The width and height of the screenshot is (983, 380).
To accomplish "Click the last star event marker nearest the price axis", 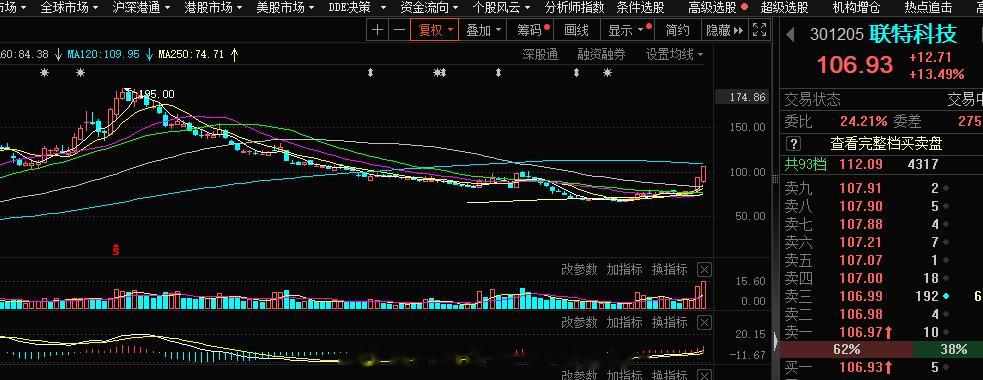I will [607, 73].
